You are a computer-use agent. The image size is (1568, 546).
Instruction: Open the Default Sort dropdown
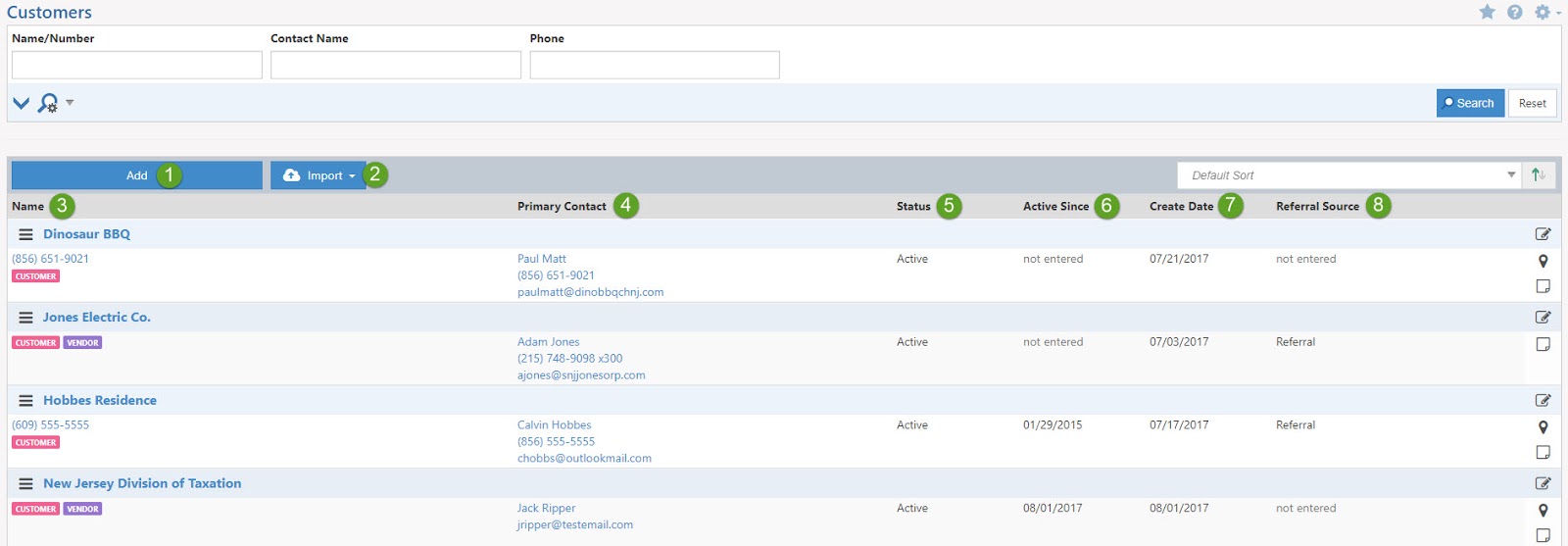(x=1349, y=175)
